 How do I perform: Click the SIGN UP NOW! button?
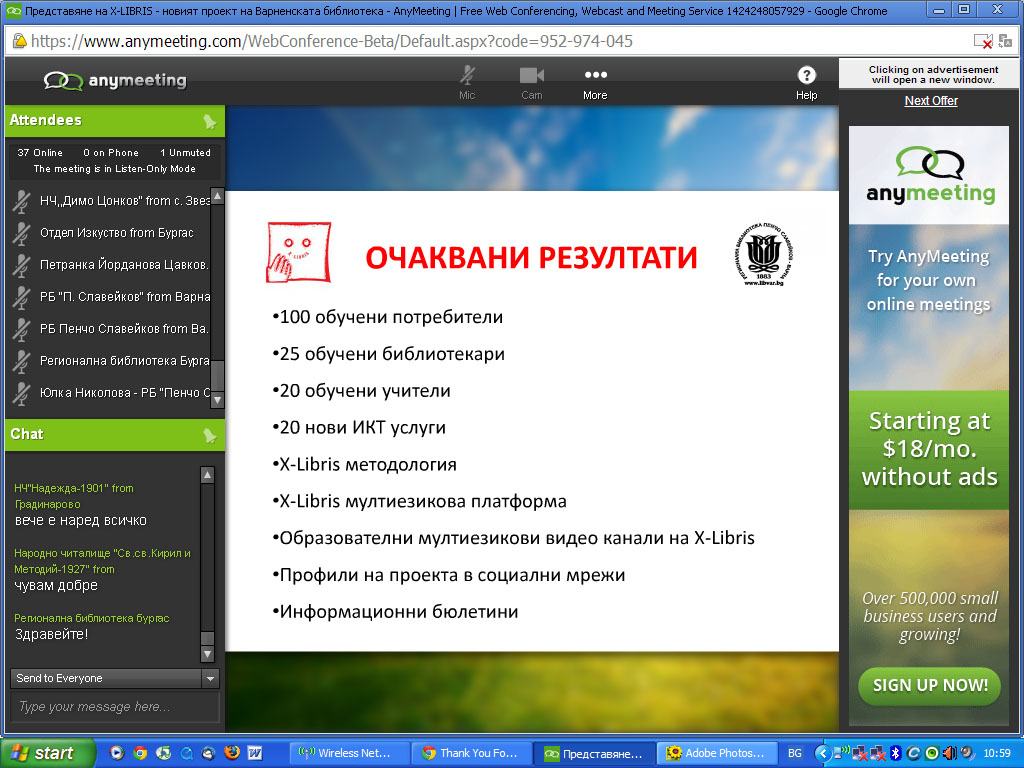[929, 686]
